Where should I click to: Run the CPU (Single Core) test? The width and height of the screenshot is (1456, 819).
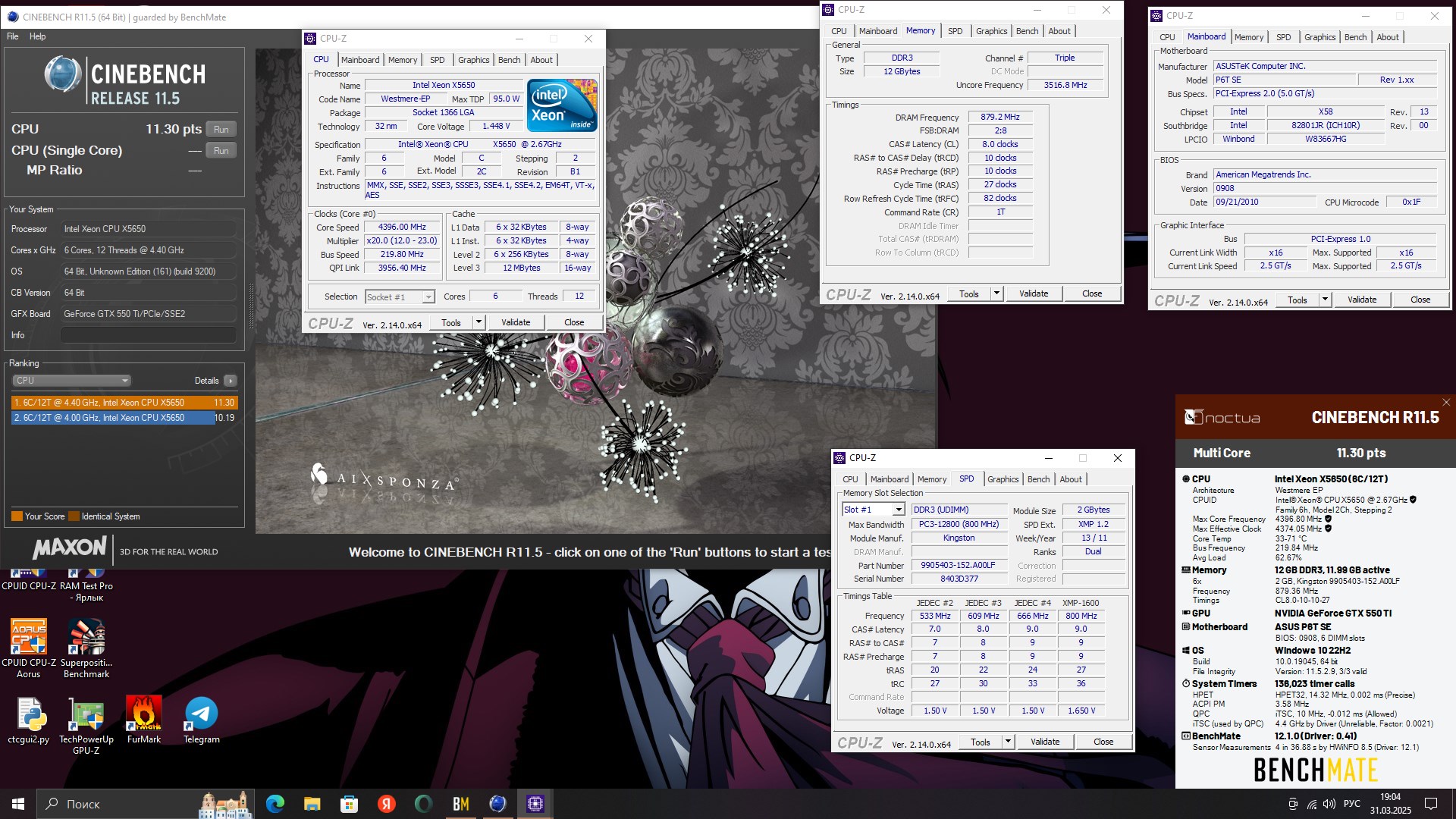(221, 151)
